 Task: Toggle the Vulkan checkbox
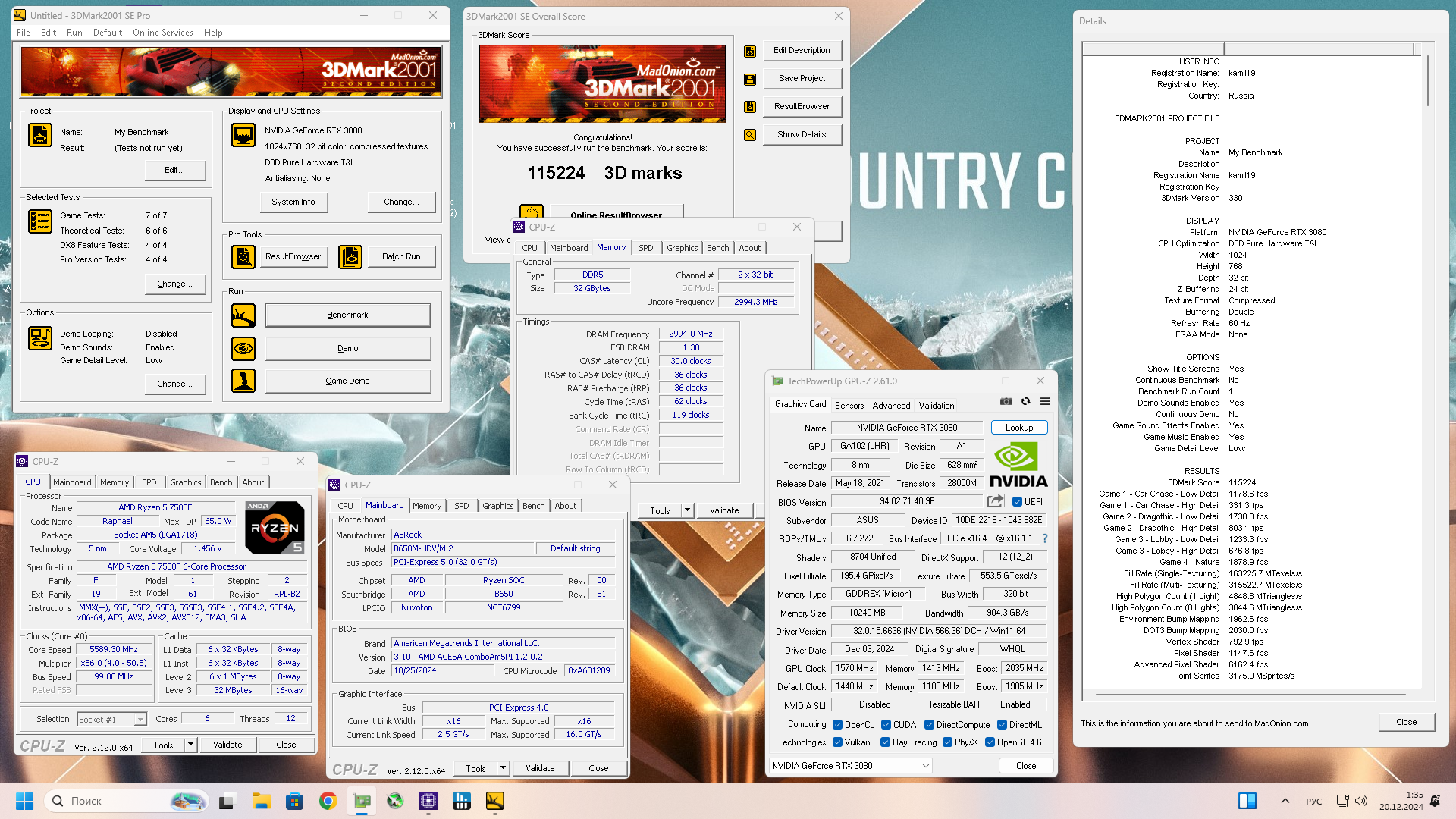pos(838,742)
